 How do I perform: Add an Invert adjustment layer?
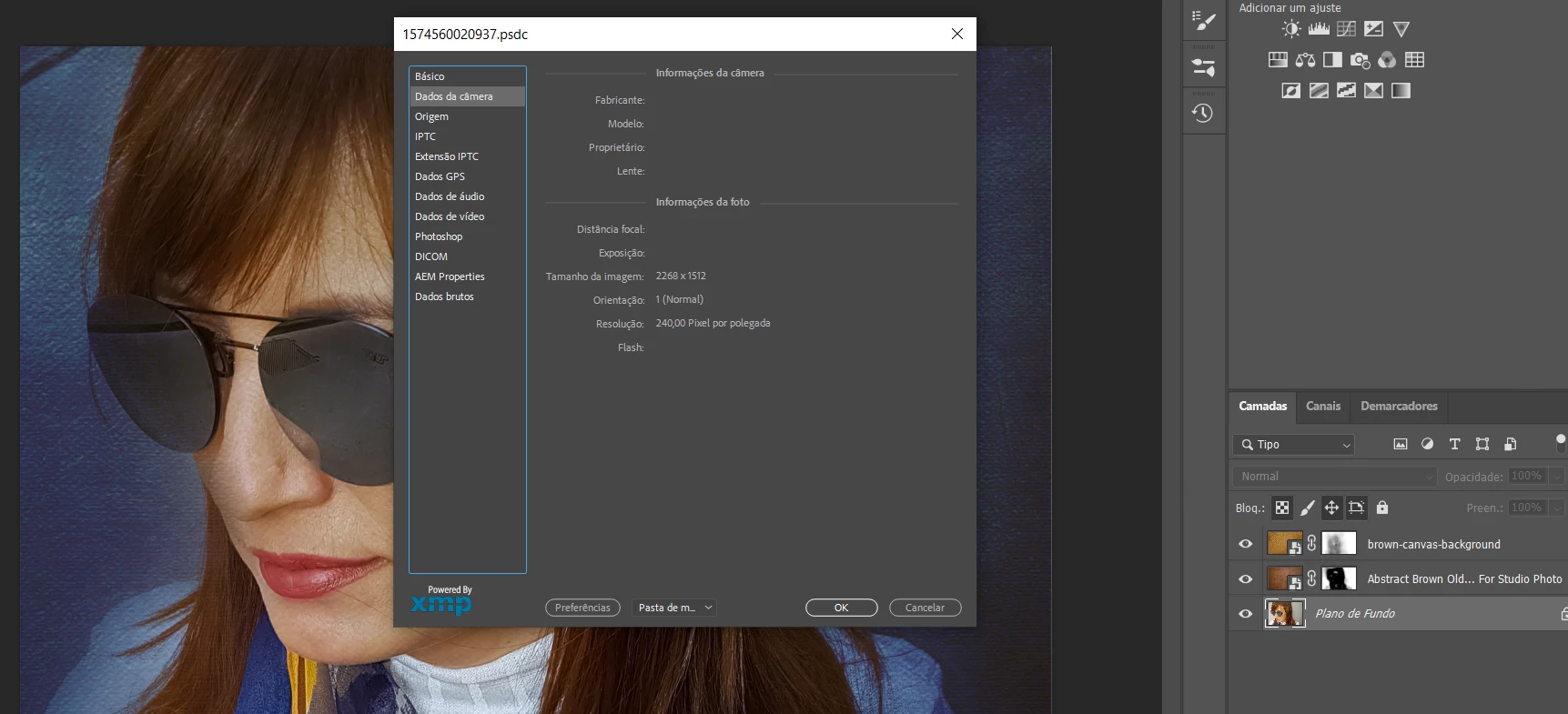click(1291, 90)
